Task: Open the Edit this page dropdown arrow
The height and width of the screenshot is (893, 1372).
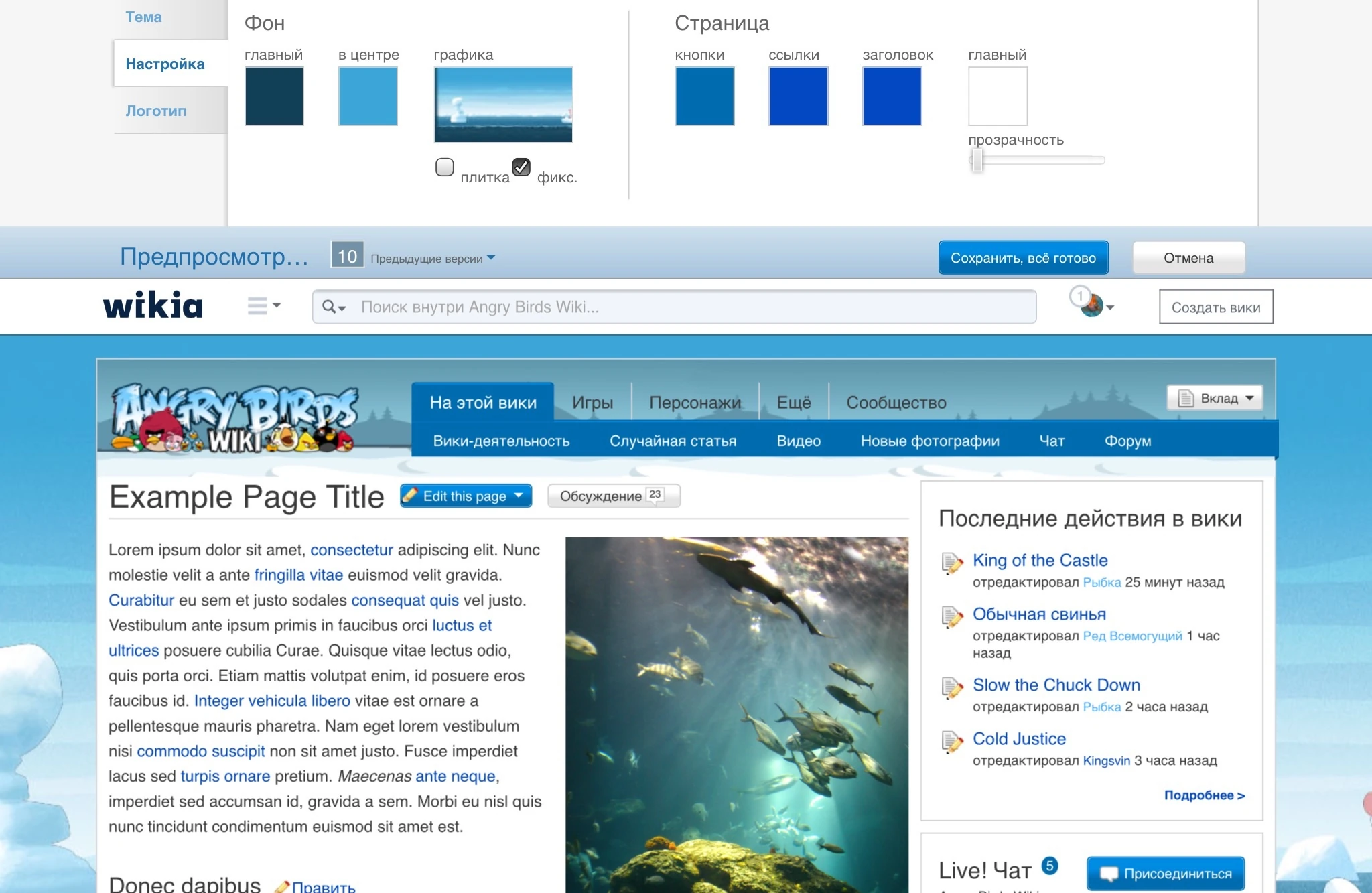Action: (519, 496)
